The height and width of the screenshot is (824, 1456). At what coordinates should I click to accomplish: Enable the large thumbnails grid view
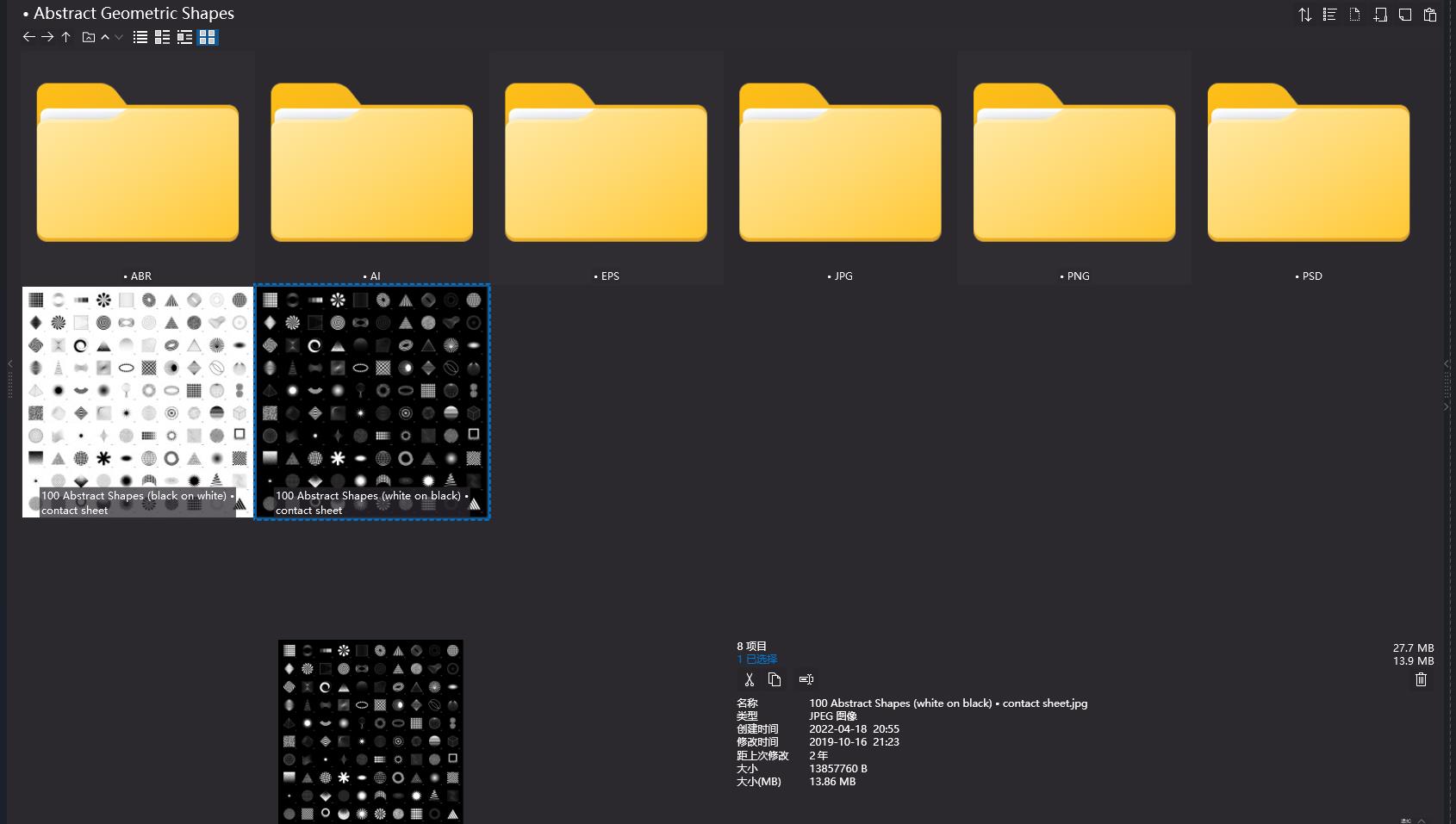(207, 37)
